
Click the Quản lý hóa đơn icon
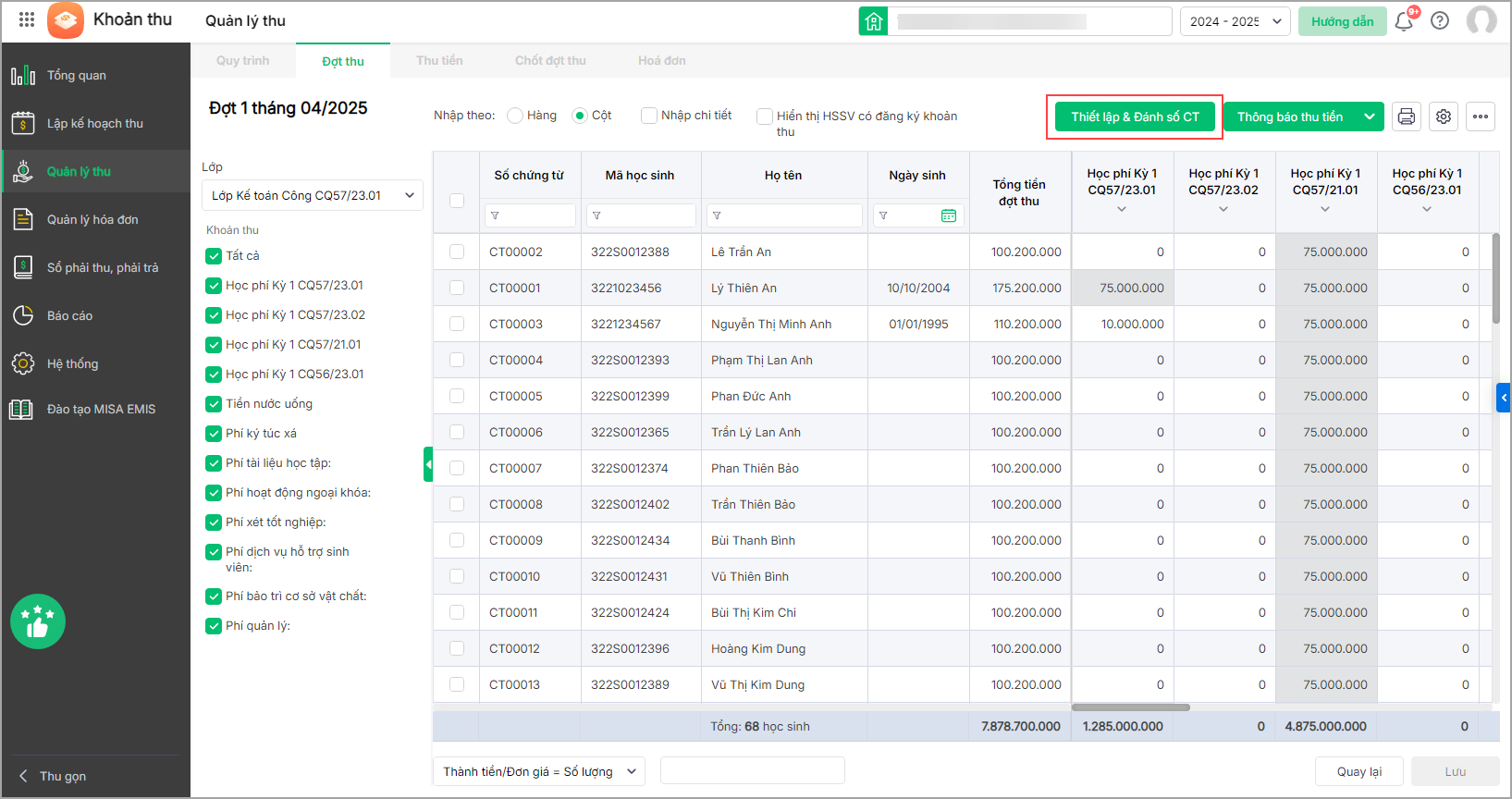coord(23,219)
